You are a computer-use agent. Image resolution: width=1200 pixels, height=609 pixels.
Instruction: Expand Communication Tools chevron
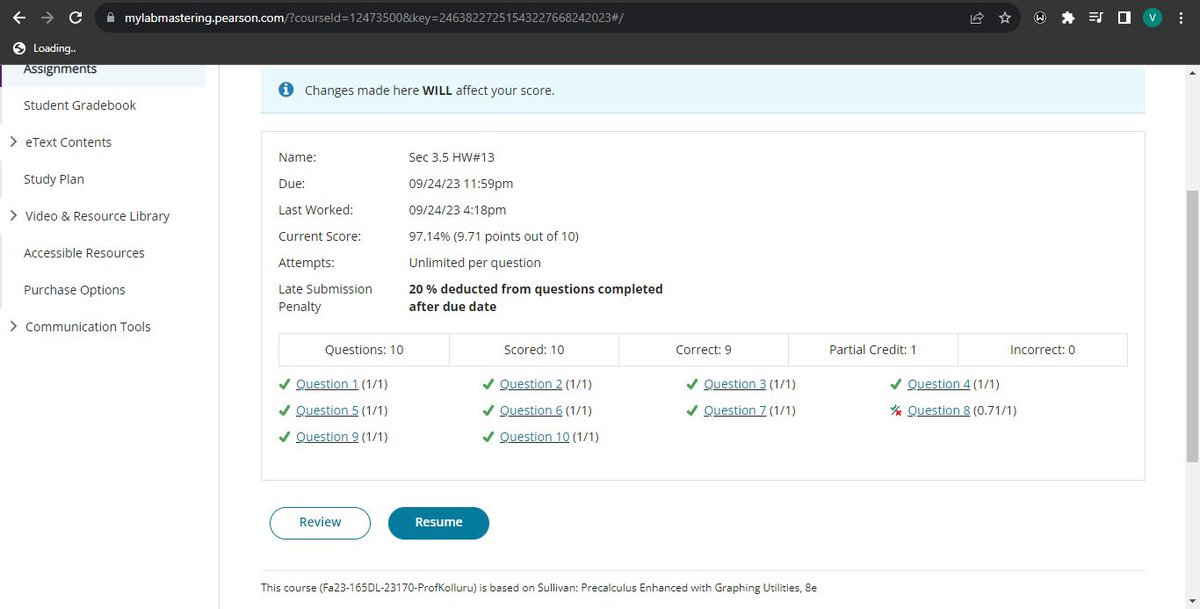coord(14,327)
